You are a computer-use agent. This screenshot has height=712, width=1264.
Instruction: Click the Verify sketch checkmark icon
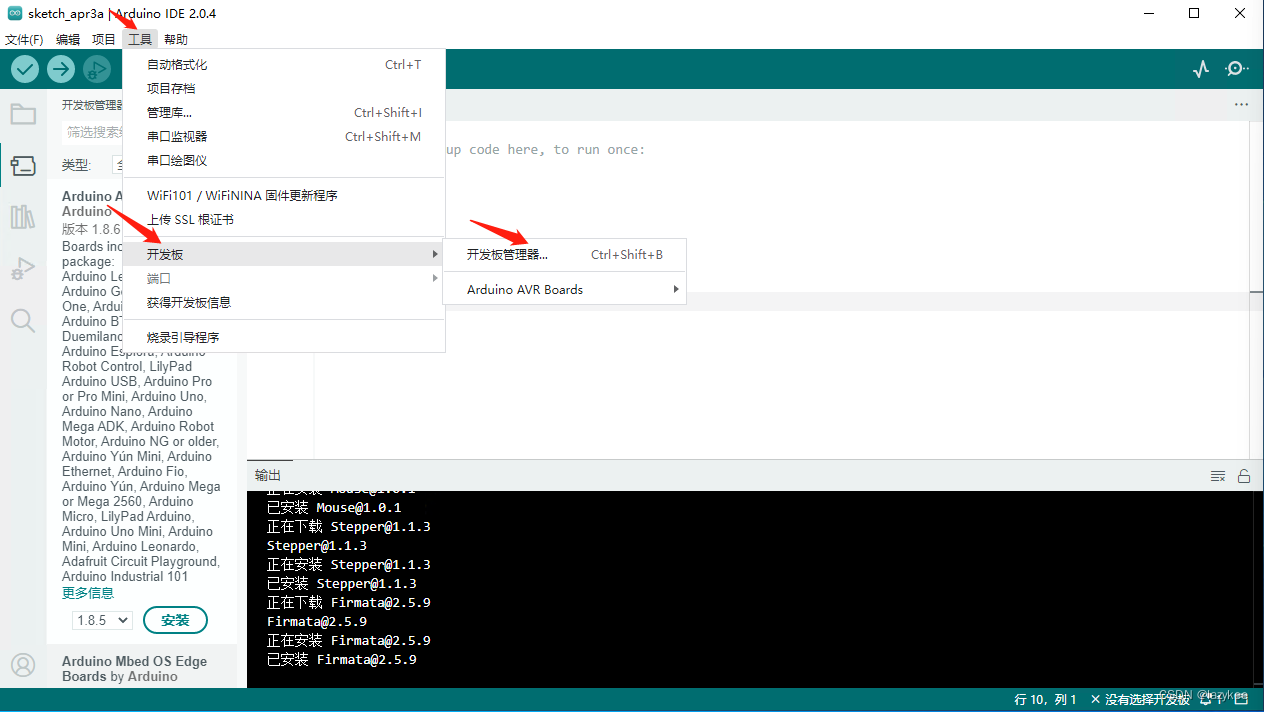pos(24,69)
